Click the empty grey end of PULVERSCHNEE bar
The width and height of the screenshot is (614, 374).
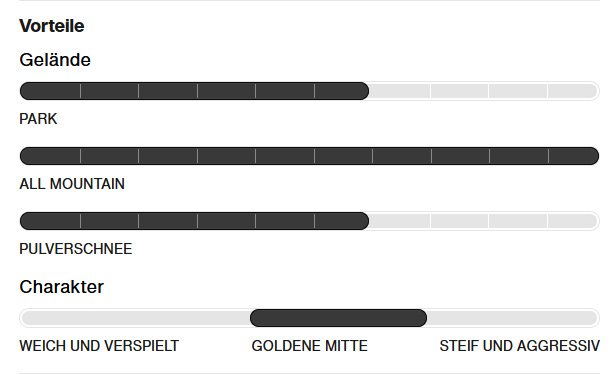pos(484,221)
